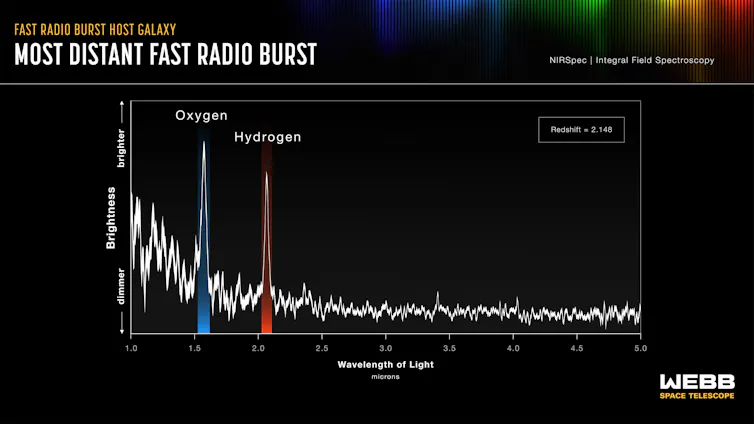Click the "microns" unit label
The image size is (754, 424).
pos(385,377)
